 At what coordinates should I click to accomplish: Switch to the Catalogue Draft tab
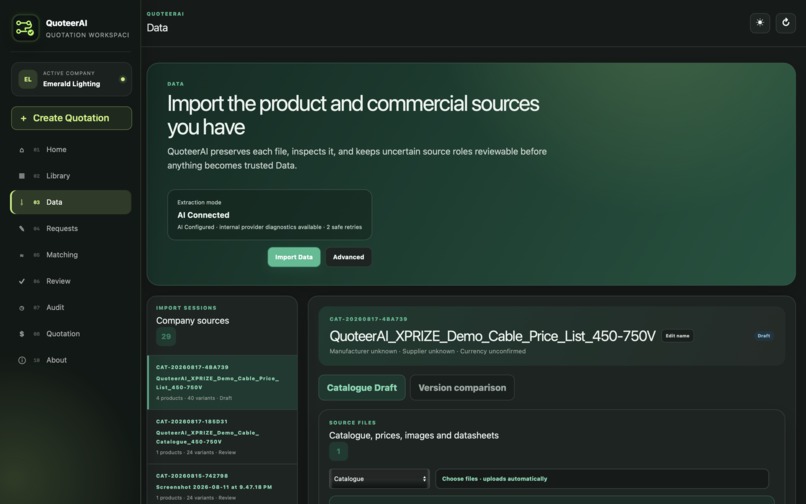[362, 388]
